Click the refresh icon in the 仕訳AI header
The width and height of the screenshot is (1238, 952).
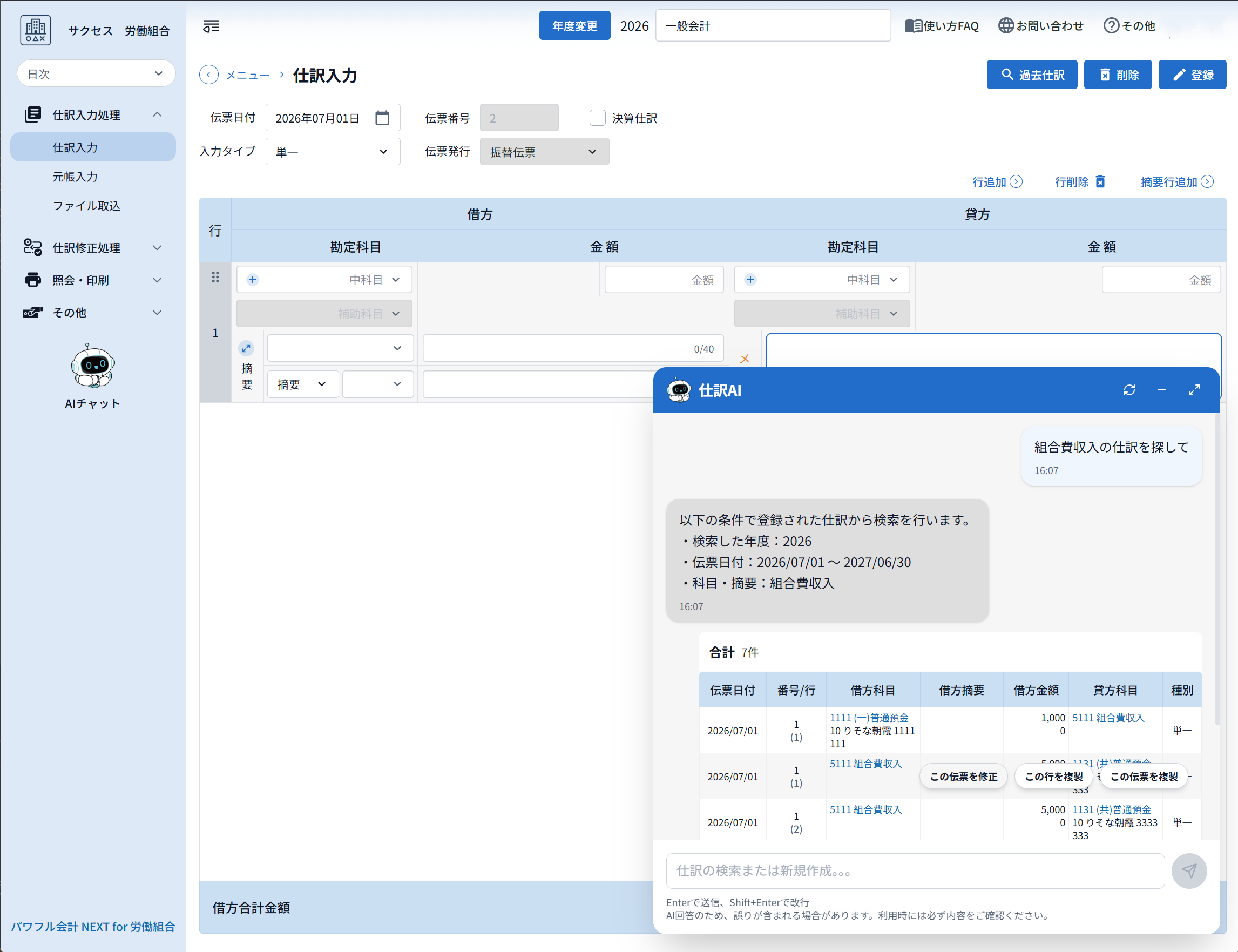[x=1130, y=390]
